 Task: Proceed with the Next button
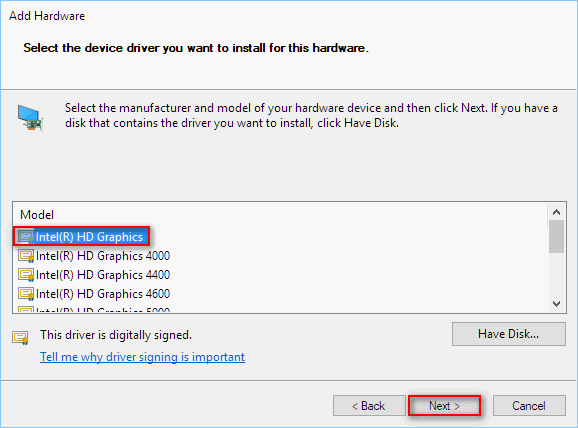(444, 406)
